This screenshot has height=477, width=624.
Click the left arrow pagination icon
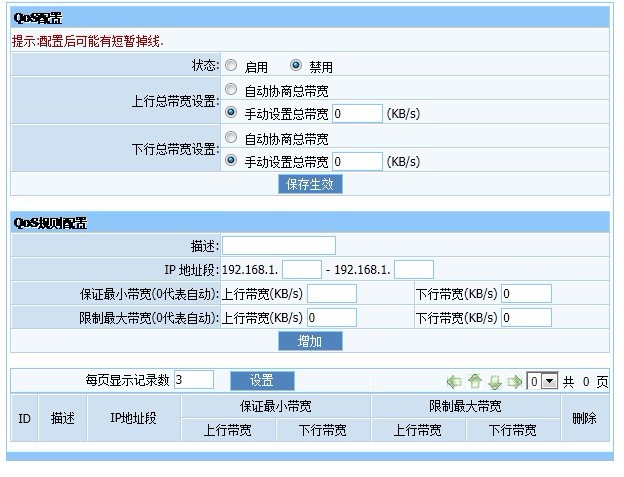pyautogui.click(x=454, y=381)
